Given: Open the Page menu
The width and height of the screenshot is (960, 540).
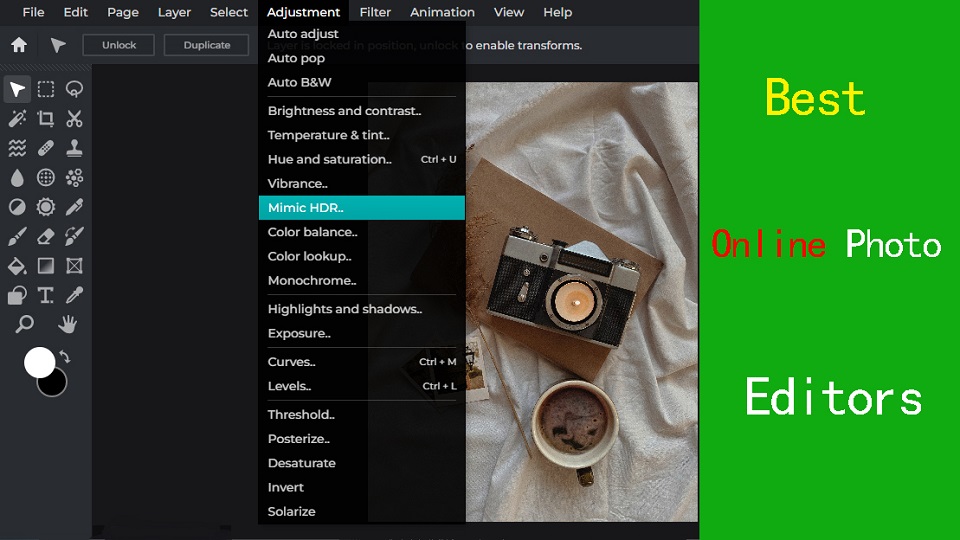Looking at the screenshot, I should click(122, 12).
